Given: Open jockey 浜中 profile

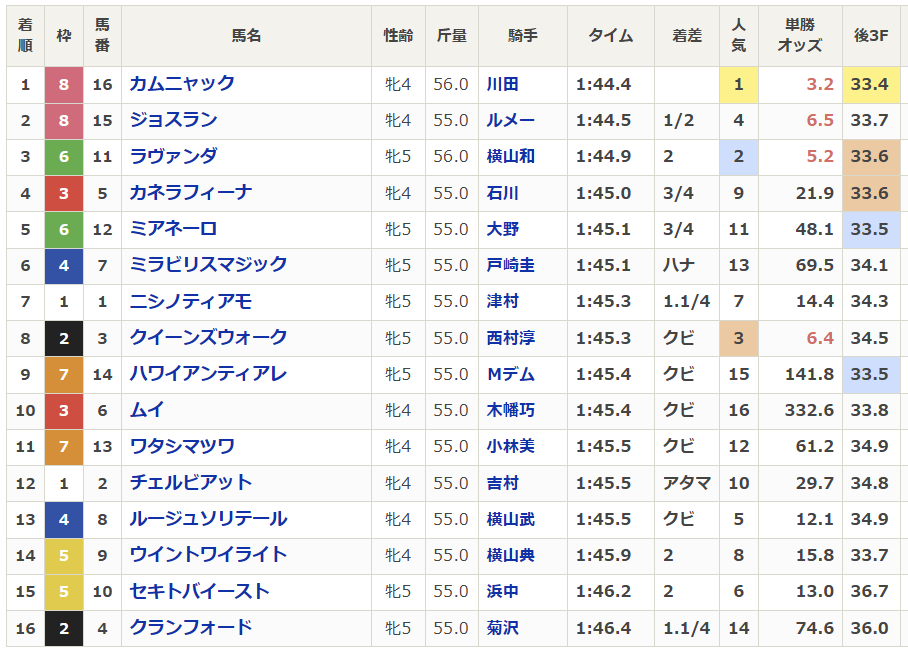Looking at the screenshot, I should [x=502, y=591].
